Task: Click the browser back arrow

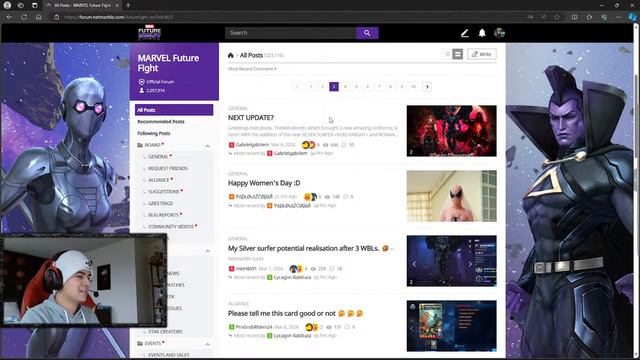Action: coord(9,17)
